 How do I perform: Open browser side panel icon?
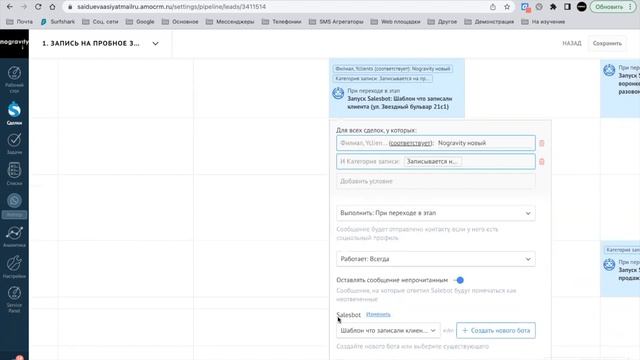pyautogui.click(x=567, y=7)
